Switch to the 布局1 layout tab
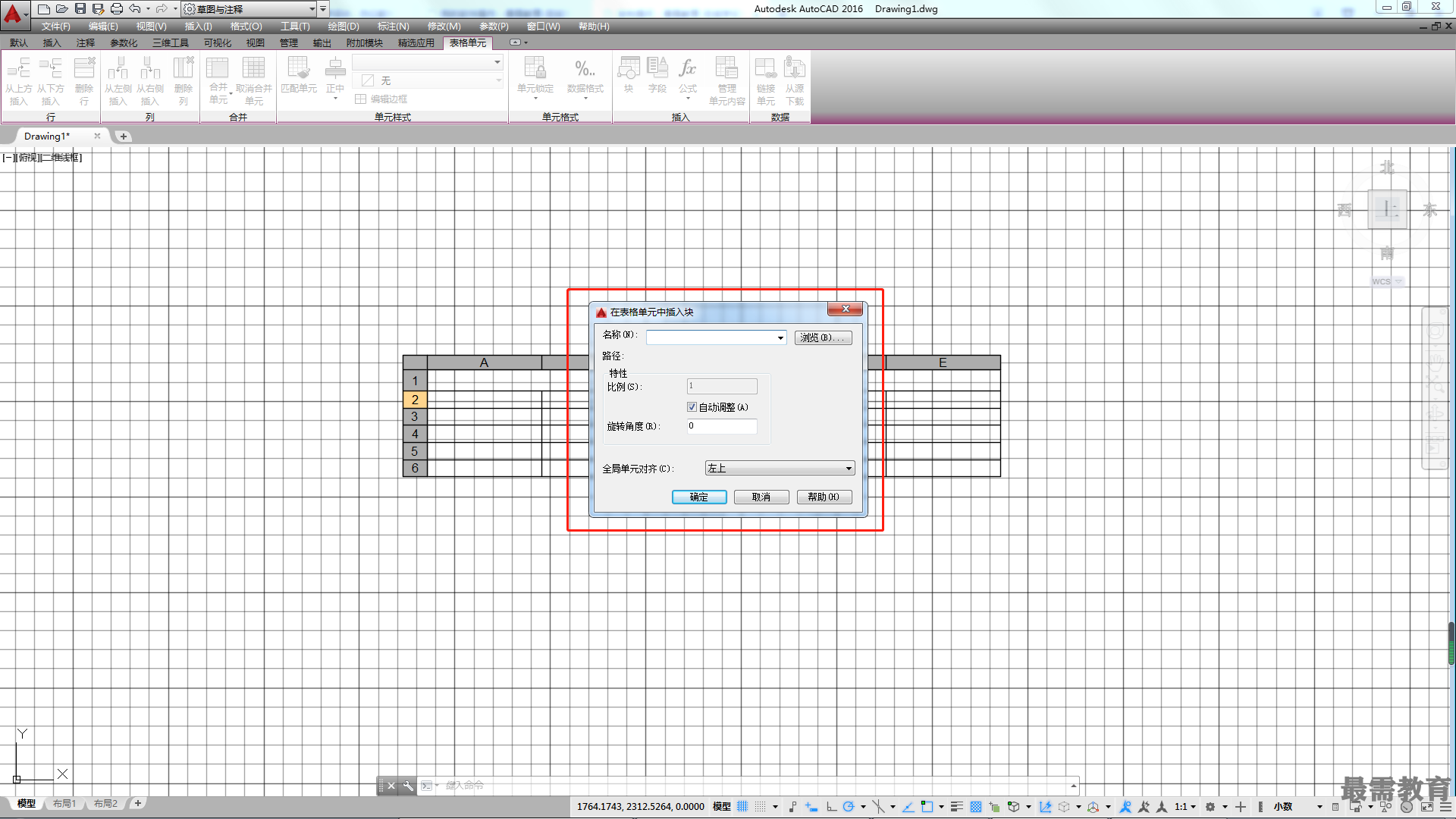This screenshot has width=1456, height=819. click(x=64, y=804)
